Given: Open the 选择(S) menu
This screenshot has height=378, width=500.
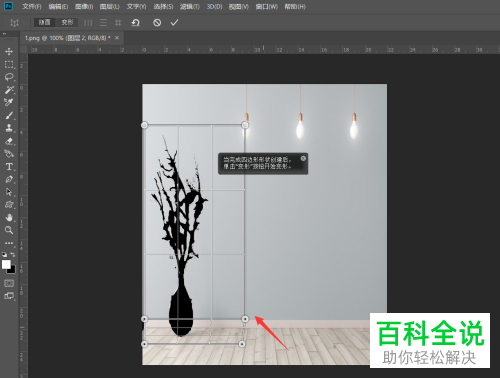Looking at the screenshot, I should pyautogui.click(x=163, y=6).
